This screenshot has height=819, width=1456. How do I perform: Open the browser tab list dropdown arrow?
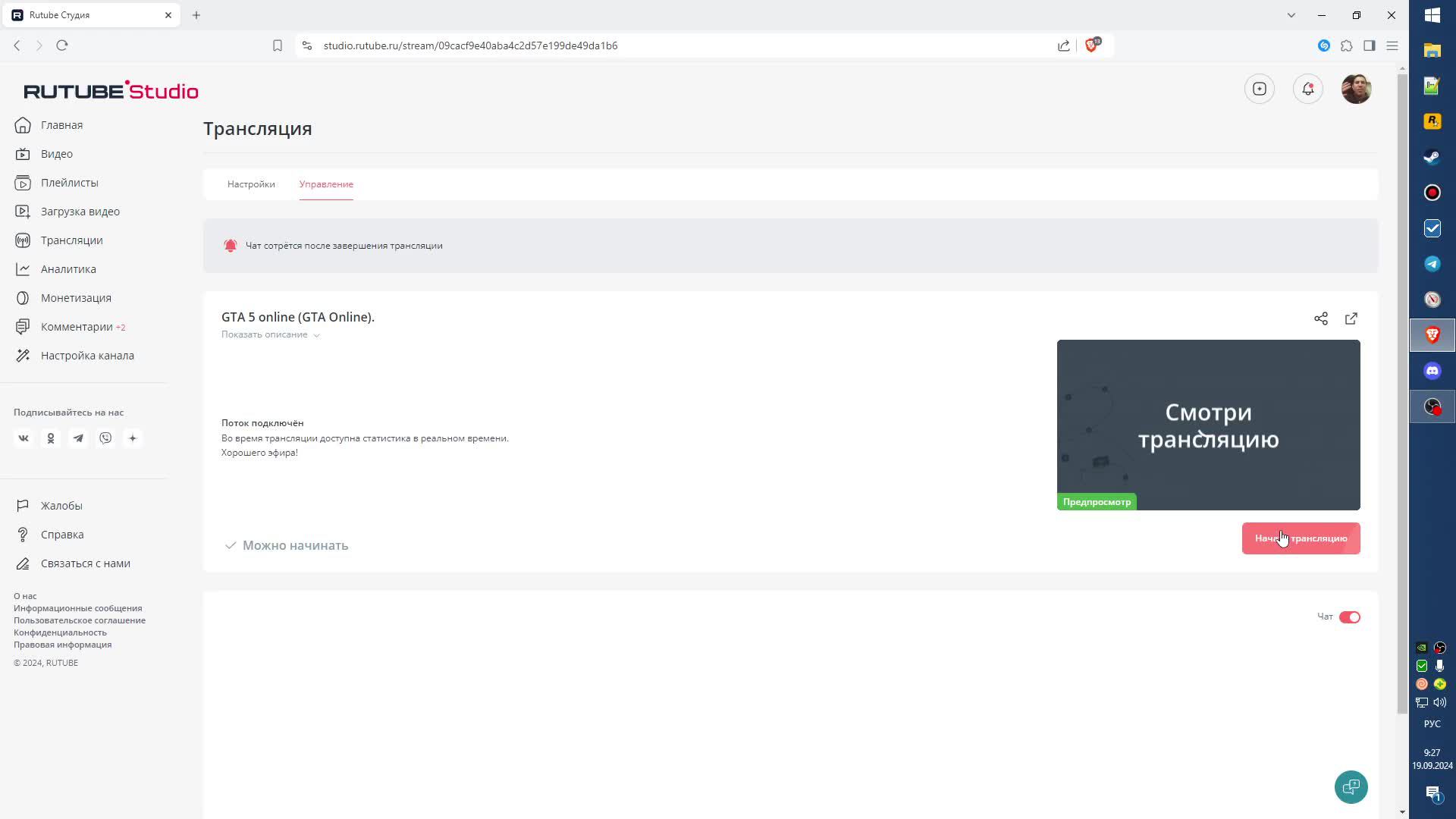tap(1291, 15)
